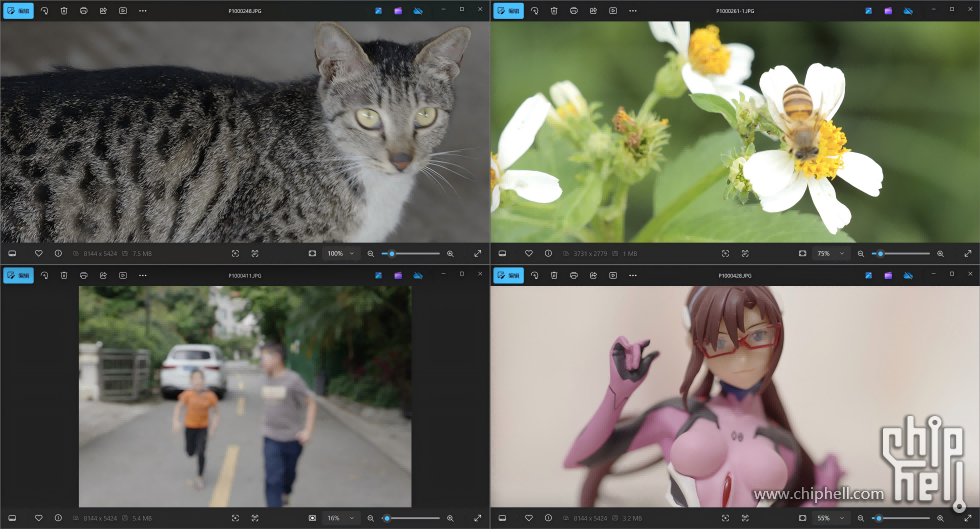Enter fullscreen for the cat photo
This screenshot has width=980, height=529.
tap(477, 254)
